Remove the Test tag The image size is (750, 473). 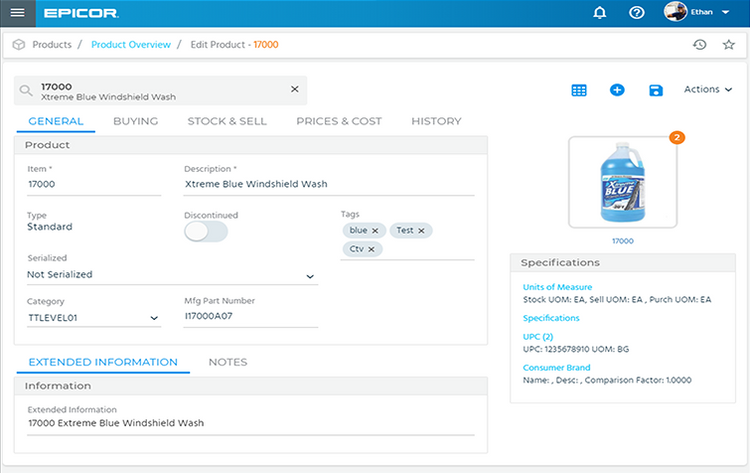[421, 231]
